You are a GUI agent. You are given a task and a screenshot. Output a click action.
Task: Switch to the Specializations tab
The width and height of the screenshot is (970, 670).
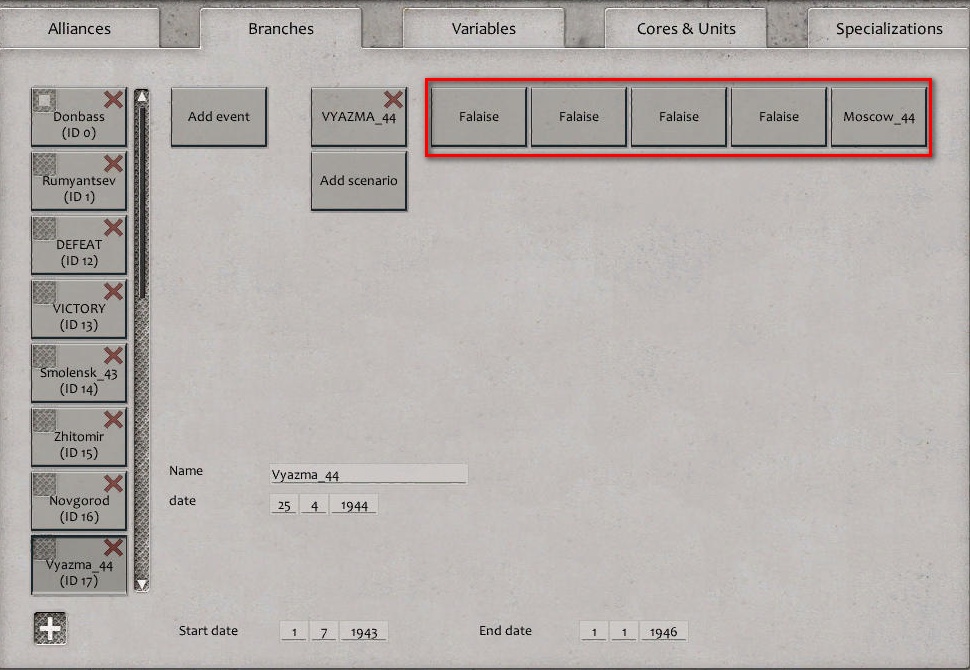tap(887, 28)
